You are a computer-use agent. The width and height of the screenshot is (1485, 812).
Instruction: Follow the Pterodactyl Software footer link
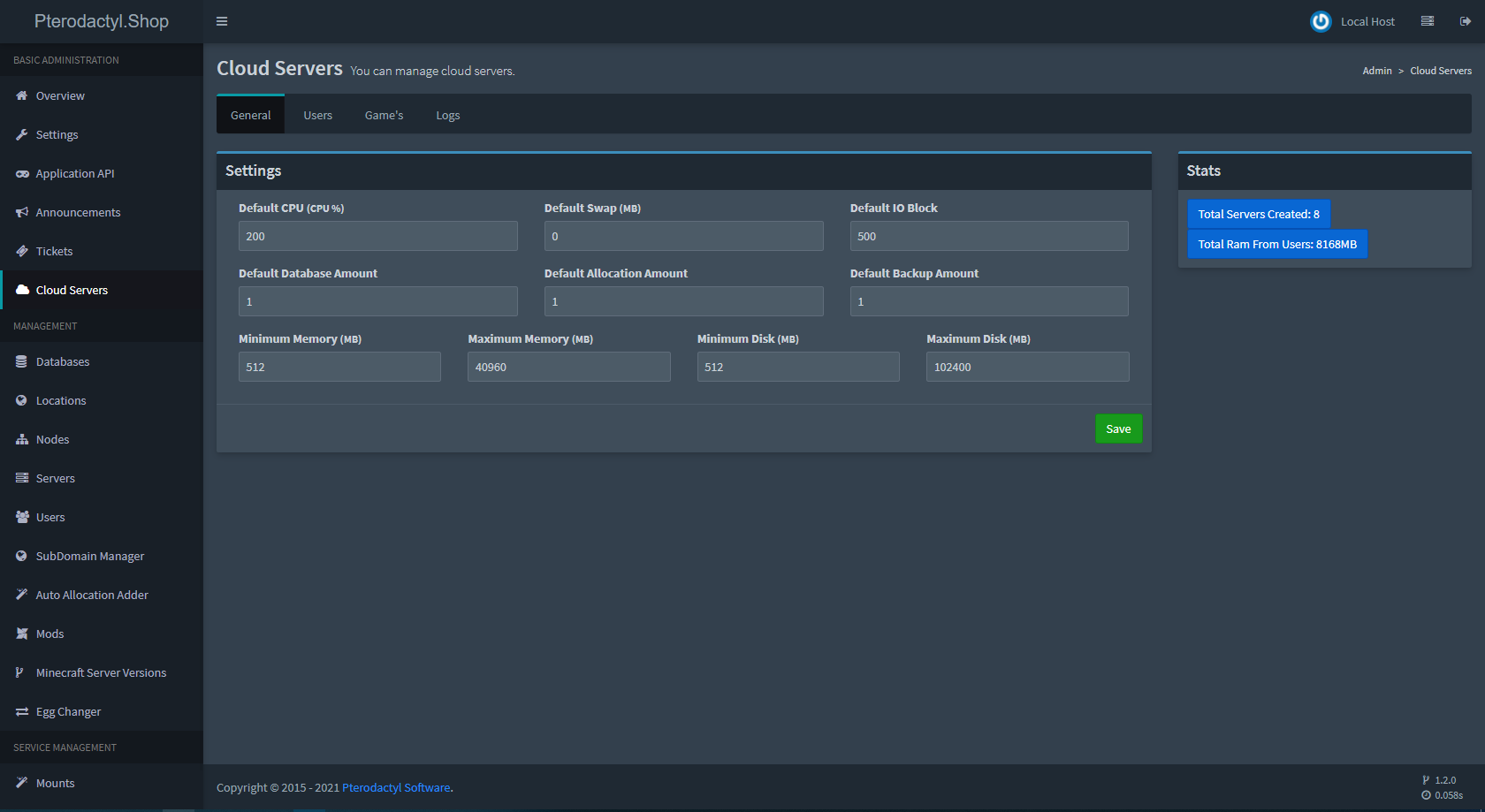tap(396, 787)
